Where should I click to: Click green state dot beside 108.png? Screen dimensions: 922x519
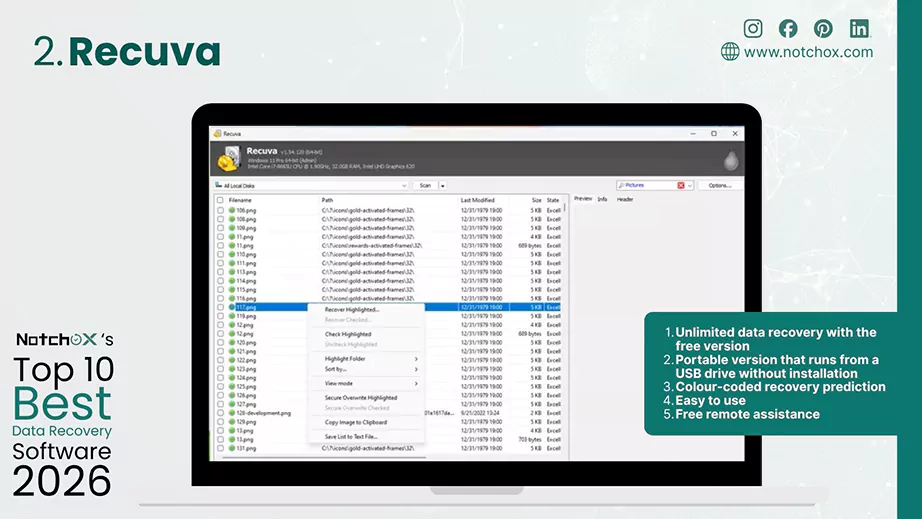232,219
